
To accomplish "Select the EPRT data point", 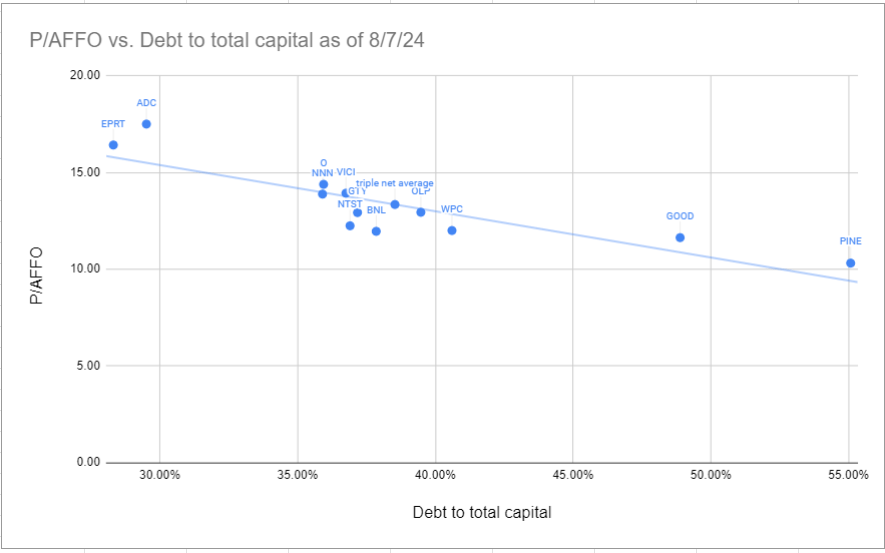I will 113,145.
